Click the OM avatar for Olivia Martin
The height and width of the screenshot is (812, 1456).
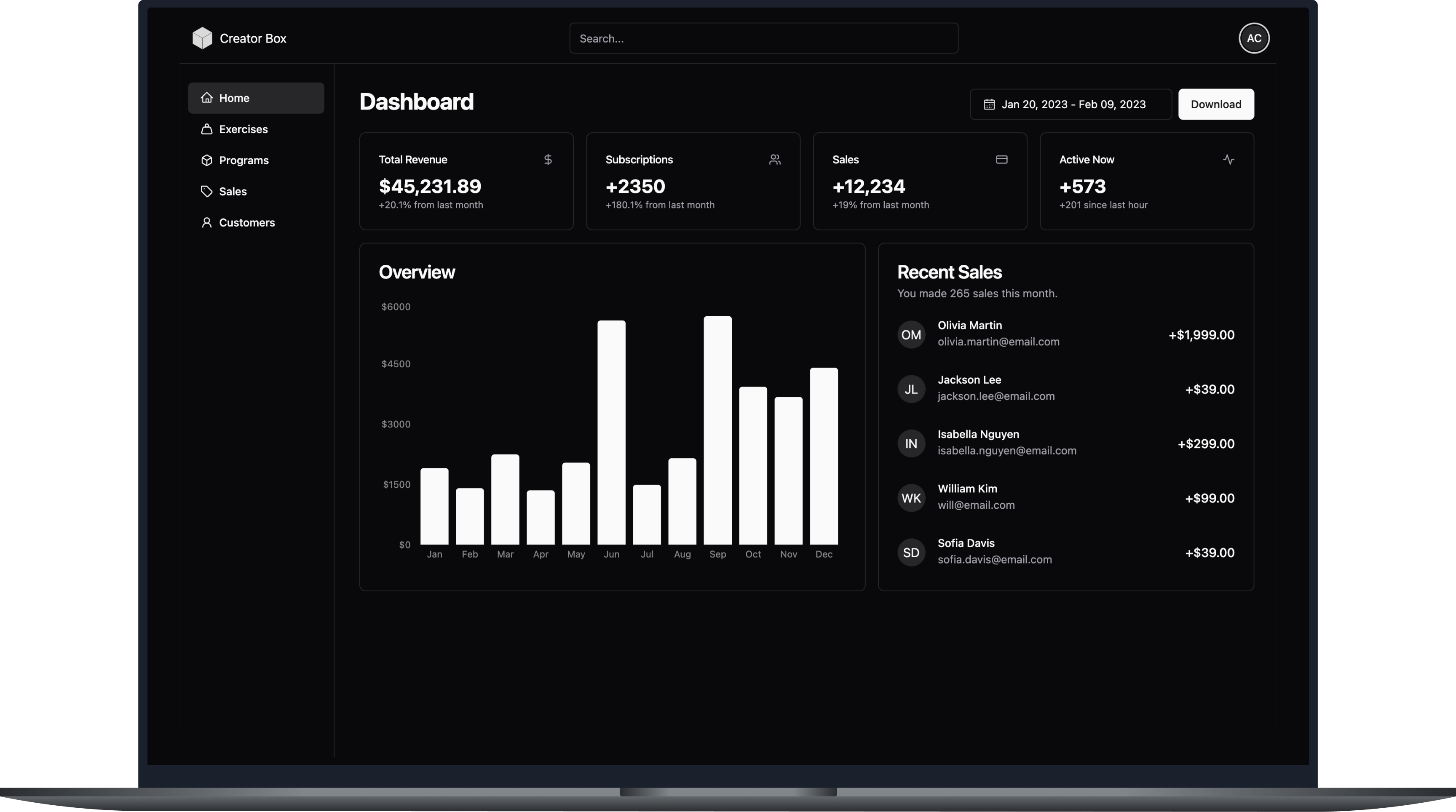click(x=911, y=334)
